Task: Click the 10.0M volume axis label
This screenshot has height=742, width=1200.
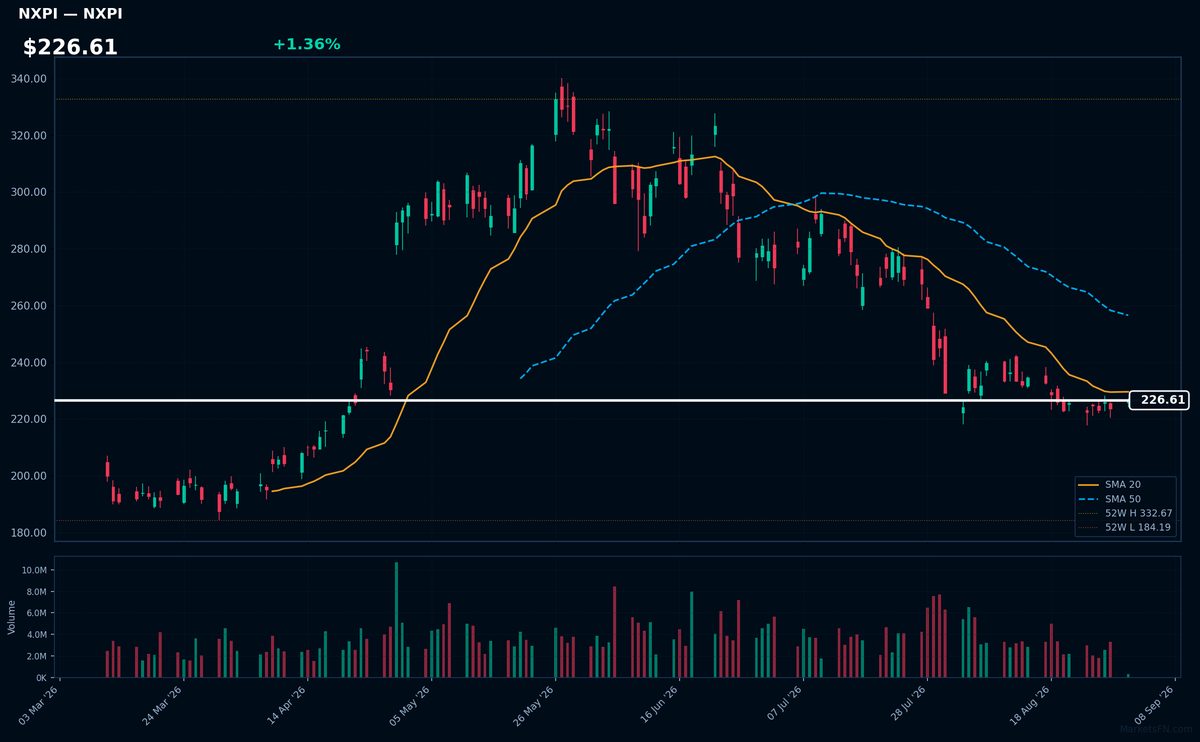Action: point(34,570)
